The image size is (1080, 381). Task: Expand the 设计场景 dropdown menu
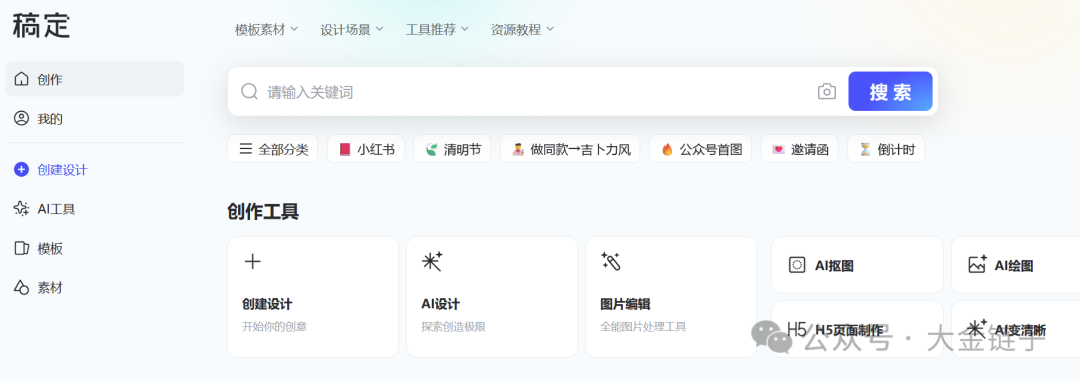[x=351, y=30]
